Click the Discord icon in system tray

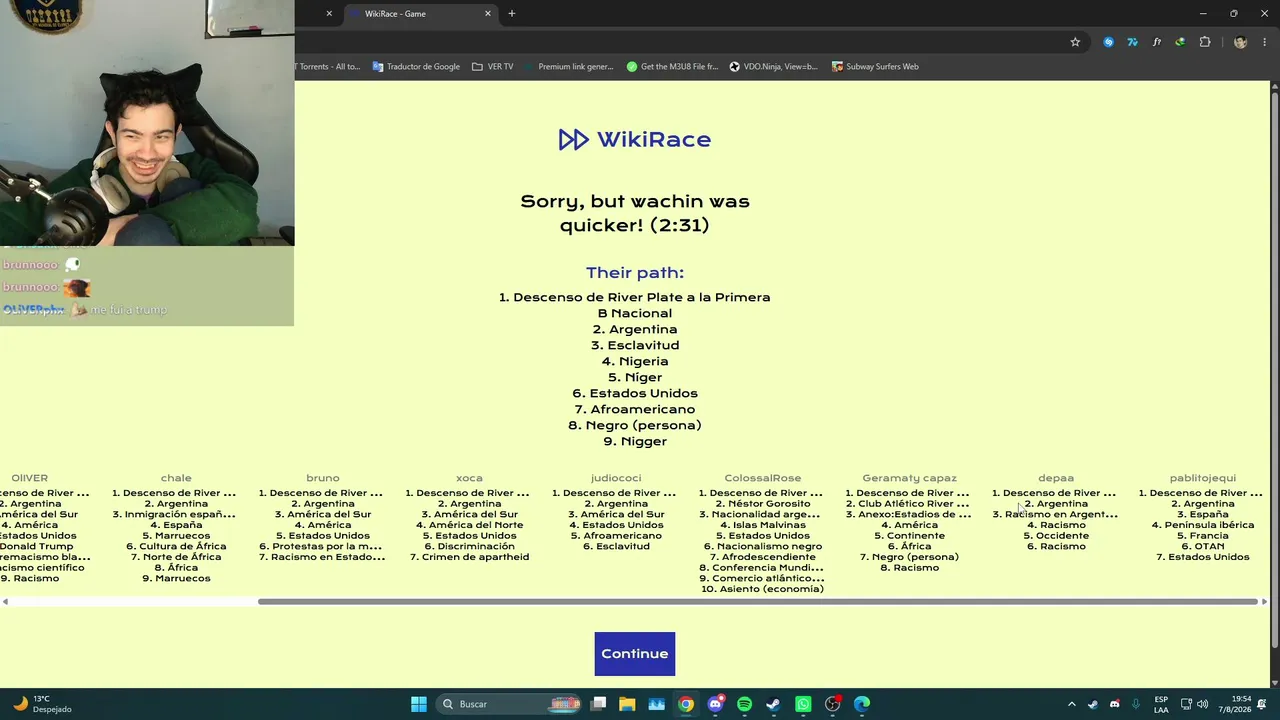1115,704
